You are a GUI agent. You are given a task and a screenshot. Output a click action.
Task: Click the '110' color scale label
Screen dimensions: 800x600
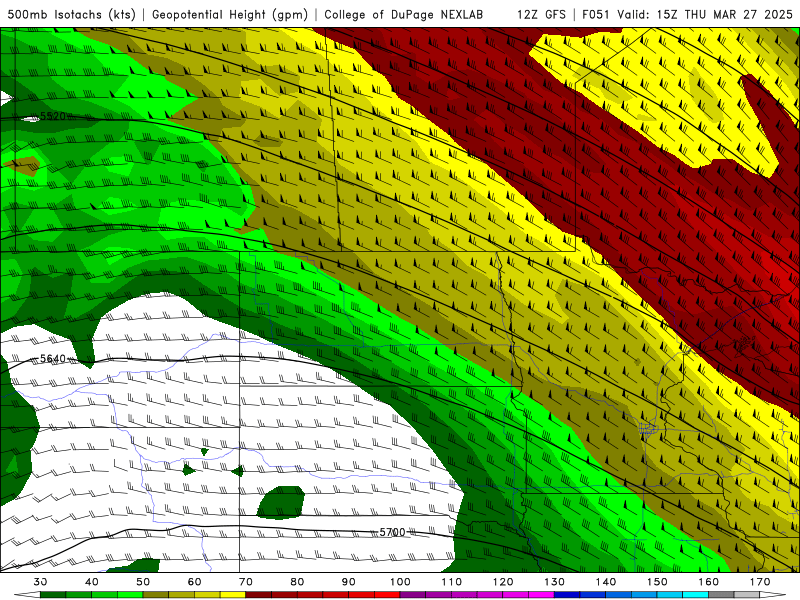click(452, 582)
